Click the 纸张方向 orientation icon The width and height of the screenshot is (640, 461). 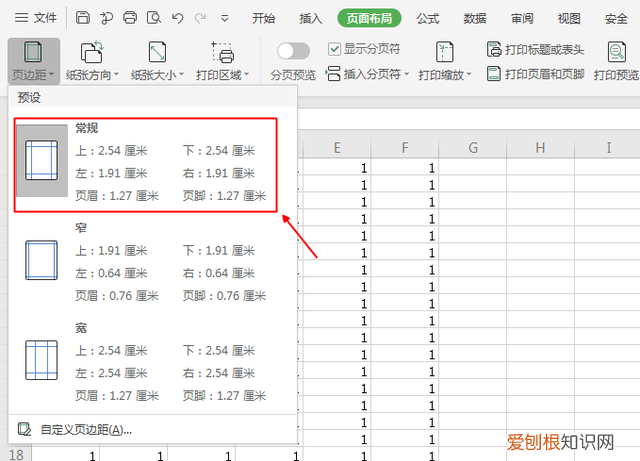[92, 52]
